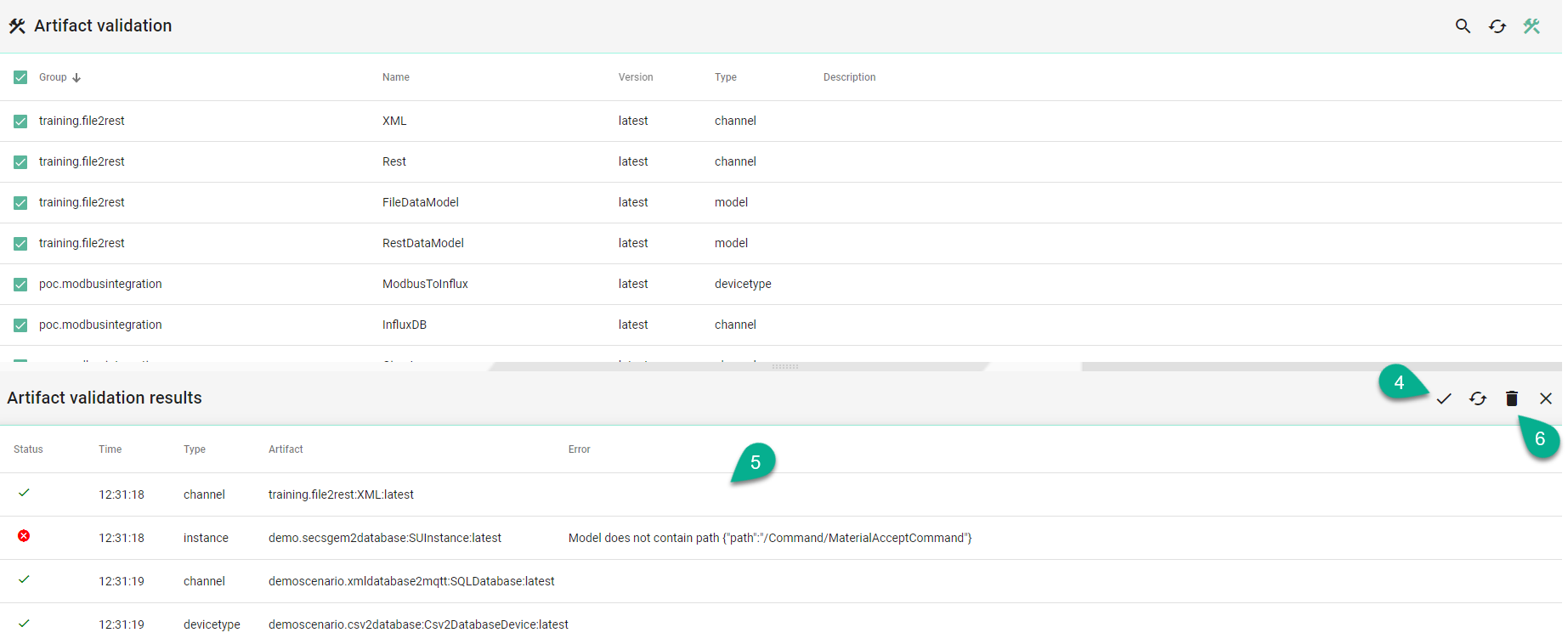Screen dimensions: 1568x644
Task: Click the Status column header in results
Action: point(28,449)
